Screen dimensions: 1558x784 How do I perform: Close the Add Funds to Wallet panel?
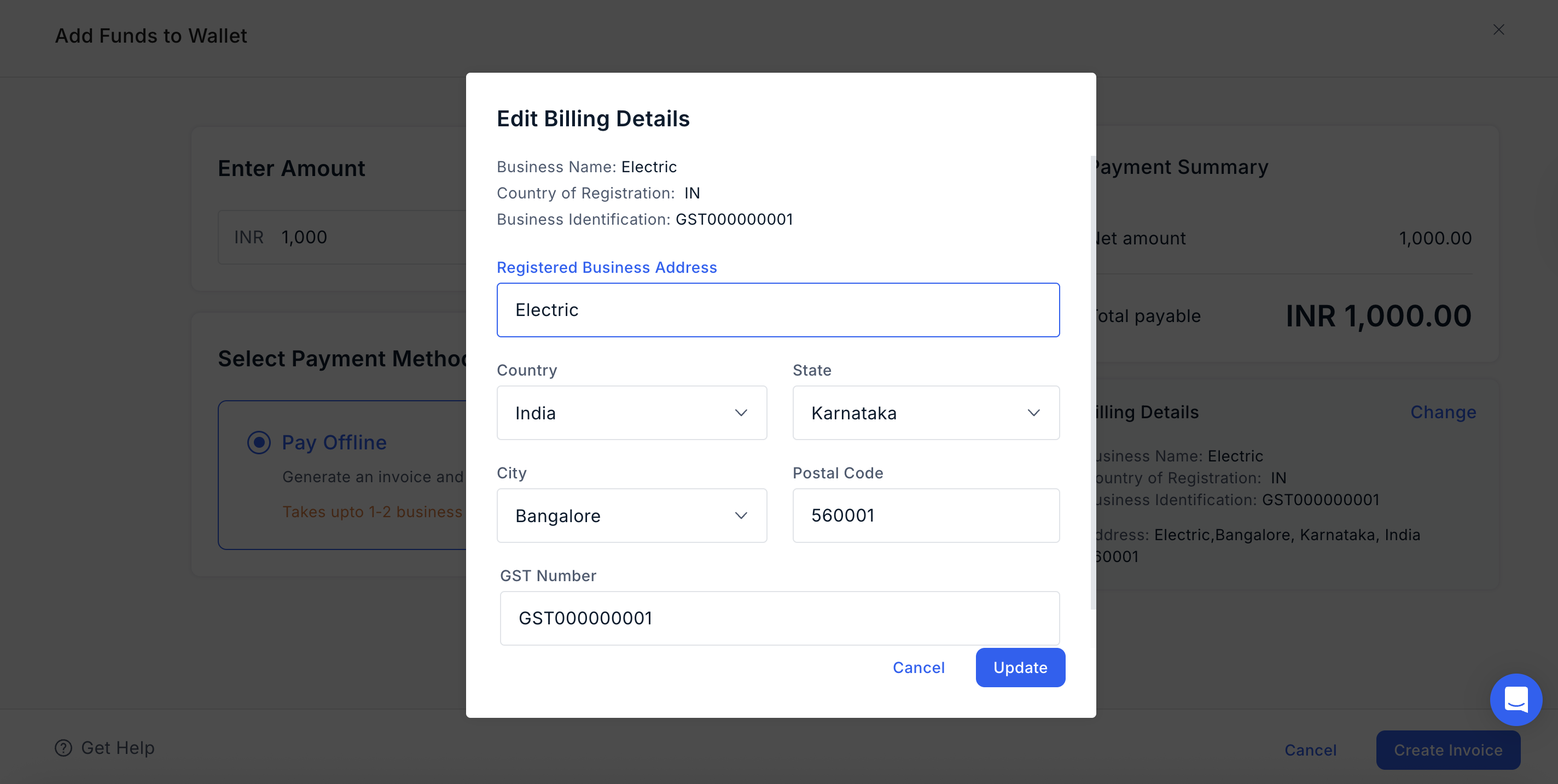(x=1498, y=30)
